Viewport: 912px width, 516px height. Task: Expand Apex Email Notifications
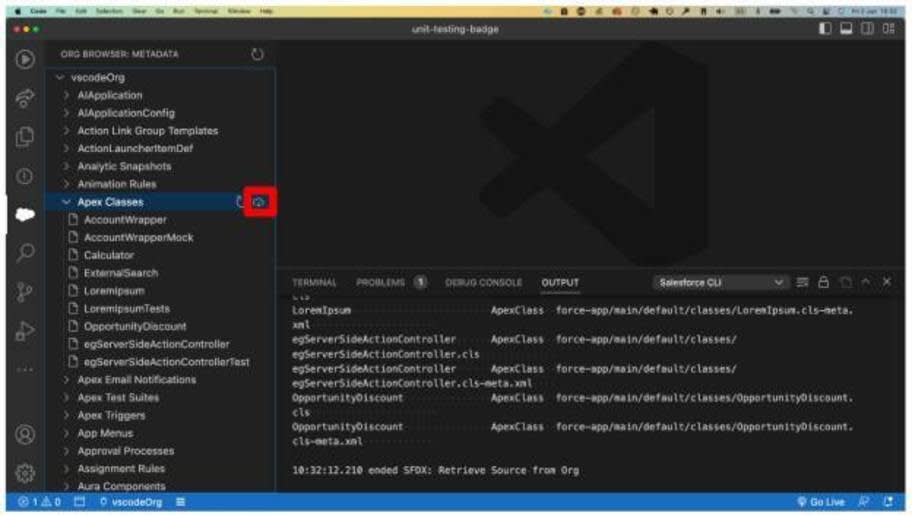click(x=66, y=380)
